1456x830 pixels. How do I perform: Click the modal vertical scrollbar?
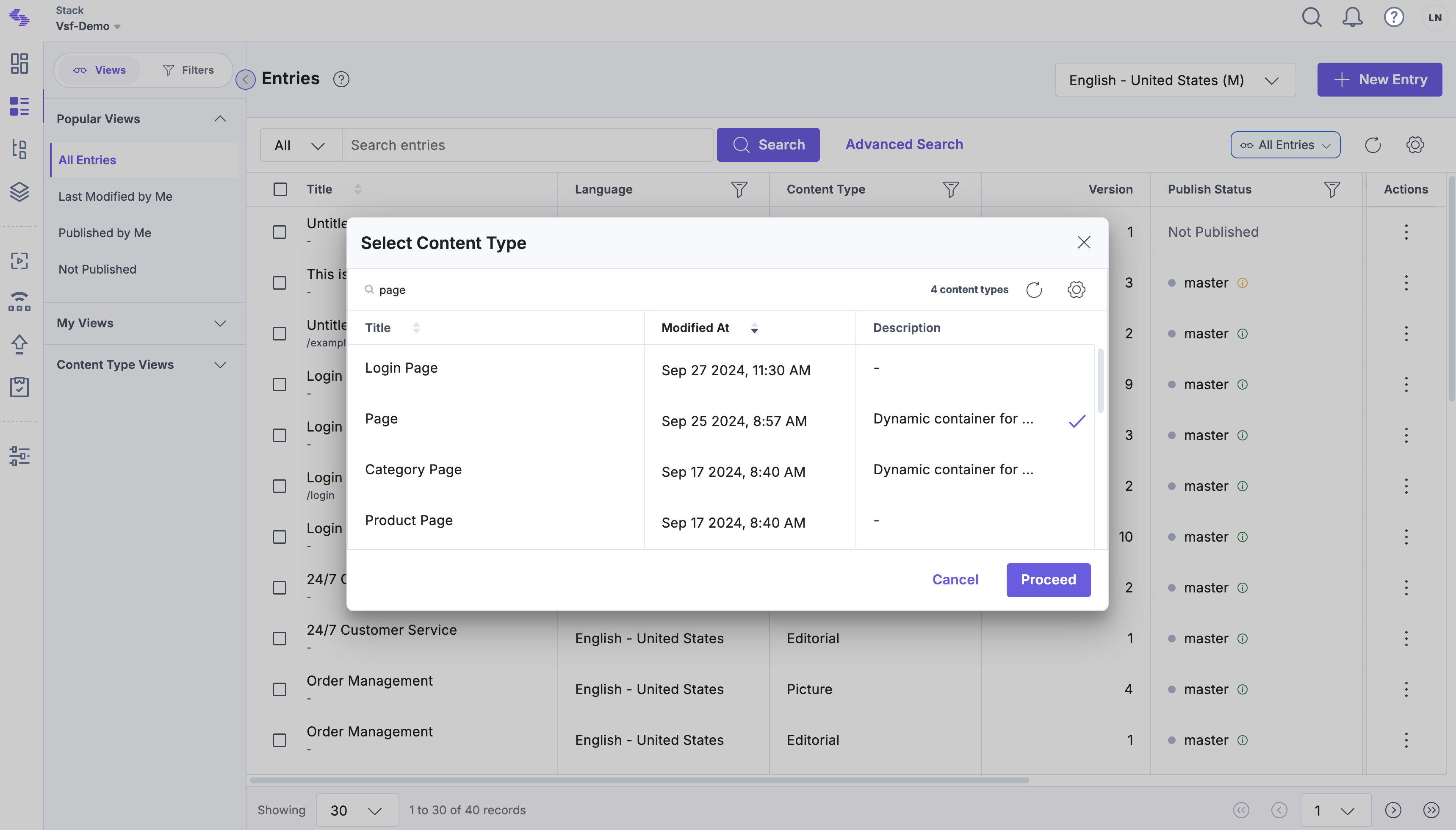click(1100, 381)
